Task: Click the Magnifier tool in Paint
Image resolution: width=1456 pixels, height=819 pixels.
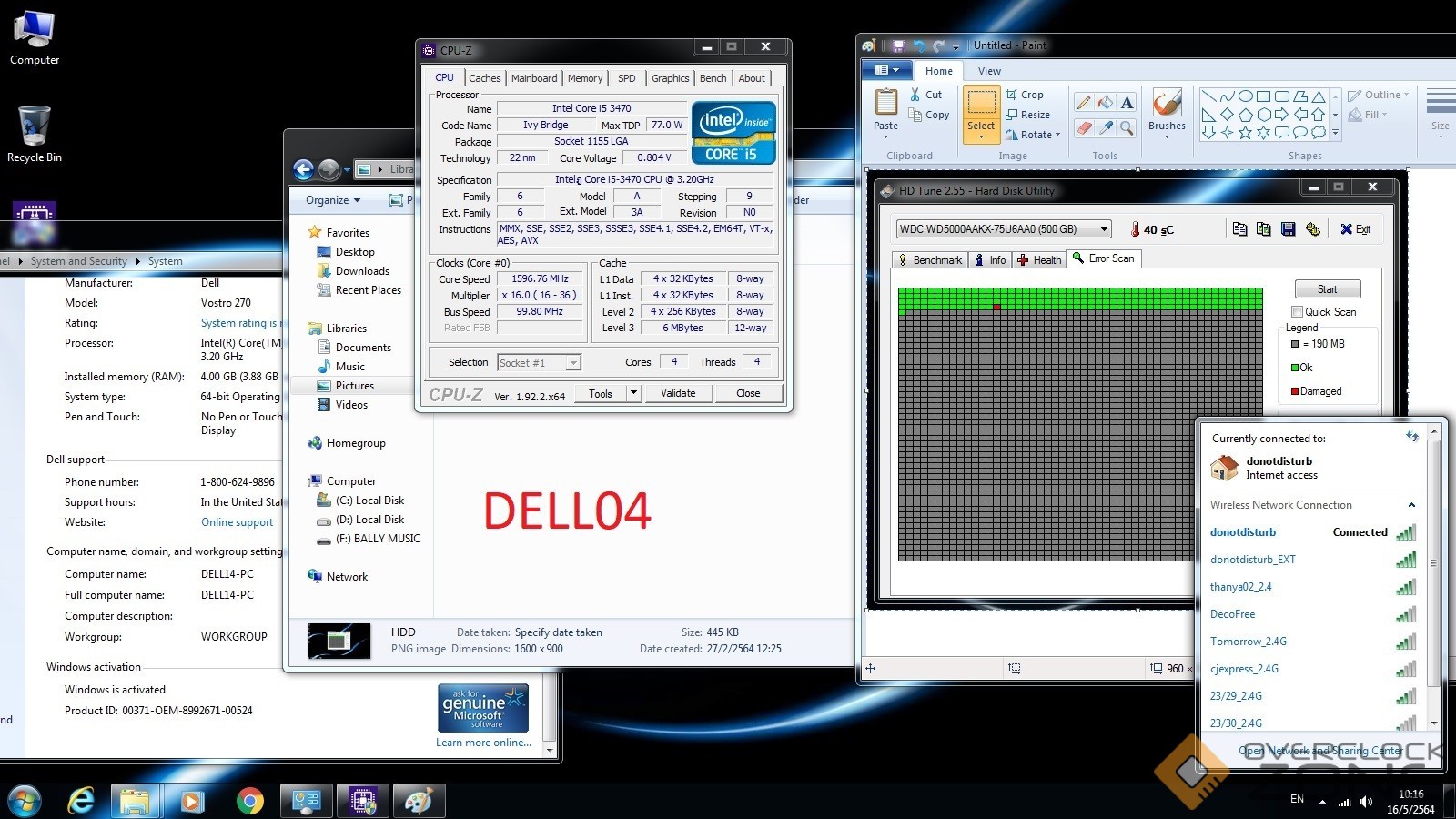Action: 1127,128
